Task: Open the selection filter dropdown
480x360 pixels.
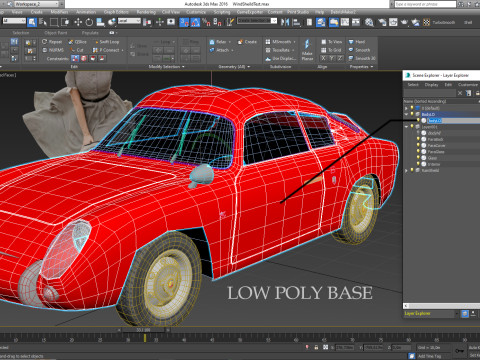Action: (x=14, y=21)
